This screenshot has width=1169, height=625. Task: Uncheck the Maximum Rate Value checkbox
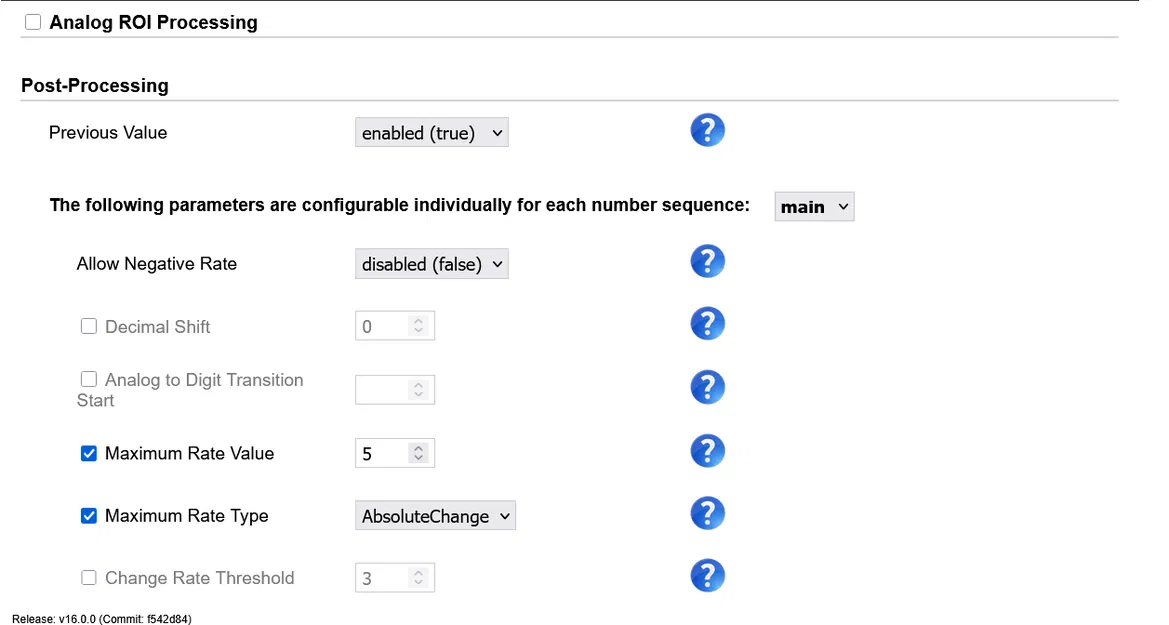click(x=89, y=453)
